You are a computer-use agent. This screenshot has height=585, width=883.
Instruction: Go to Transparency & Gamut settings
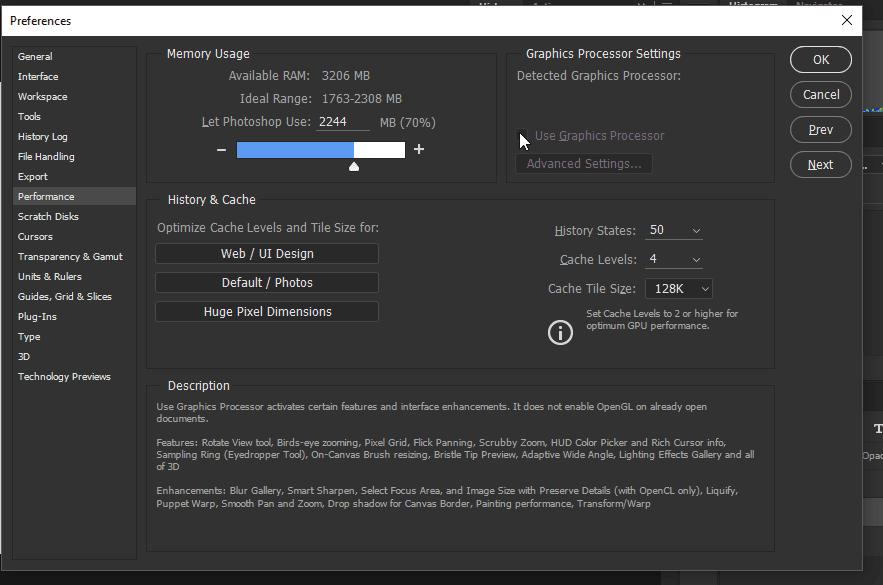(x=70, y=257)
